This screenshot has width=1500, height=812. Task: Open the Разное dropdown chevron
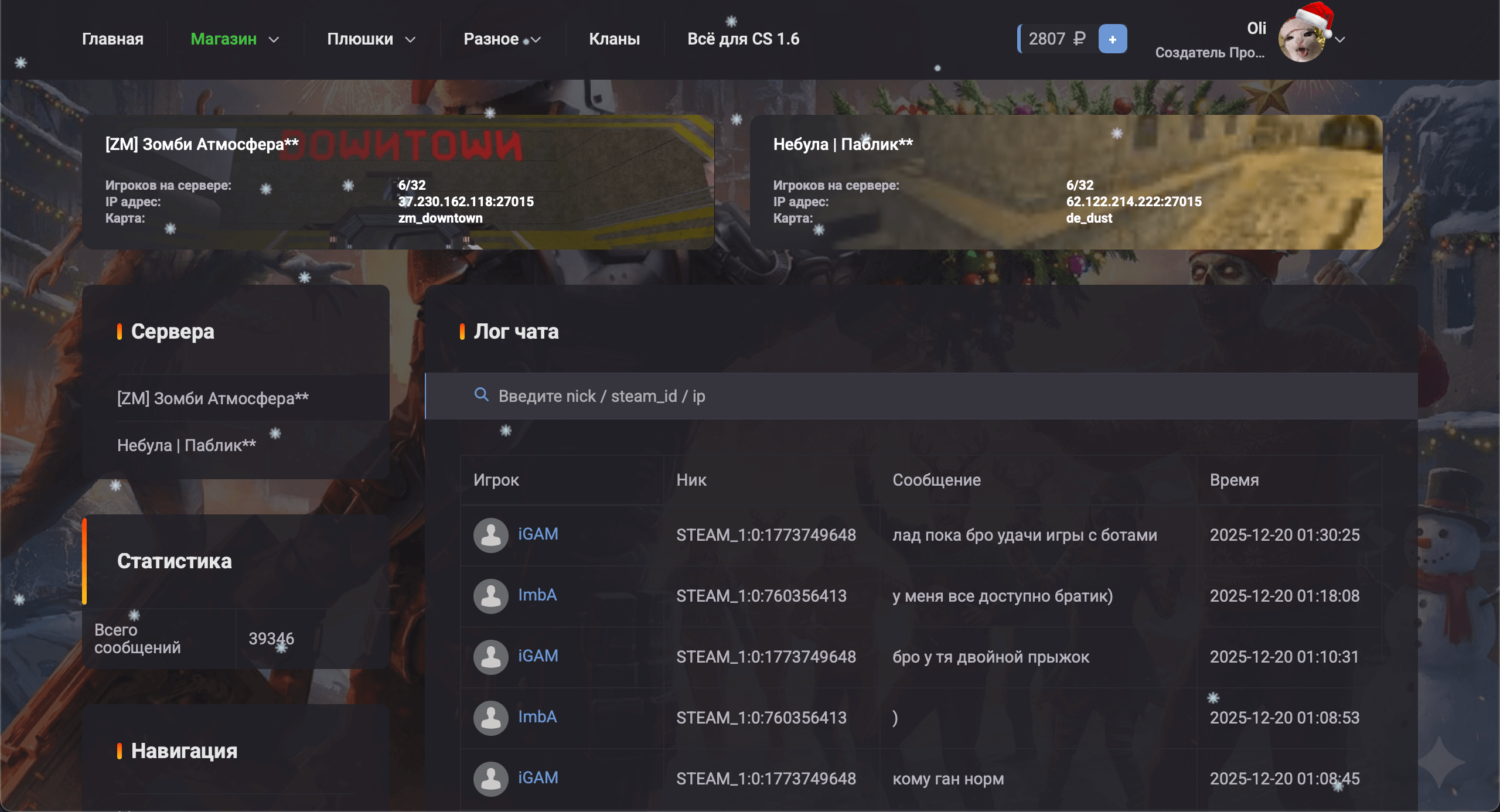[536, 40]
